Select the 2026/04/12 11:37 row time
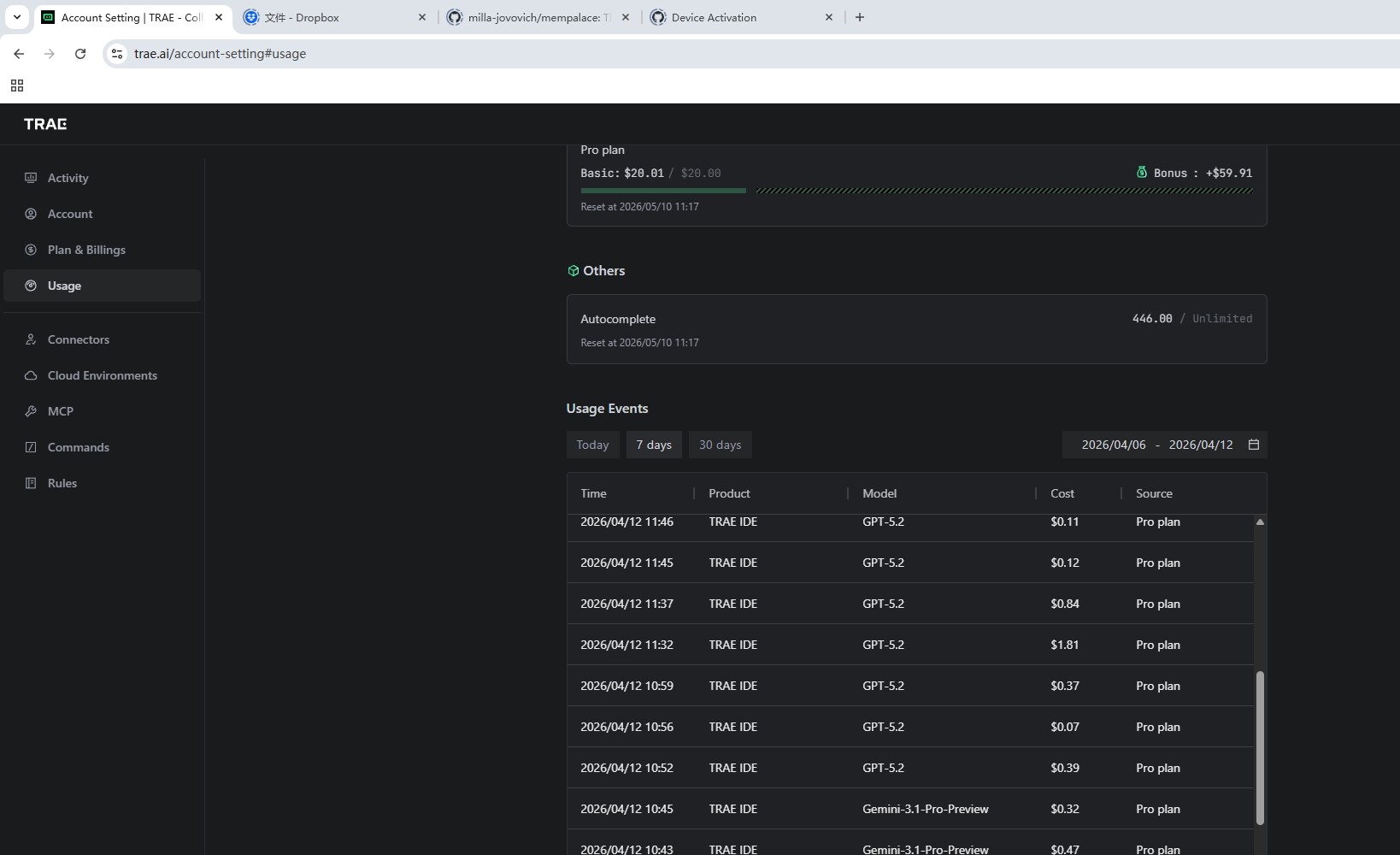 coord(626,604)
